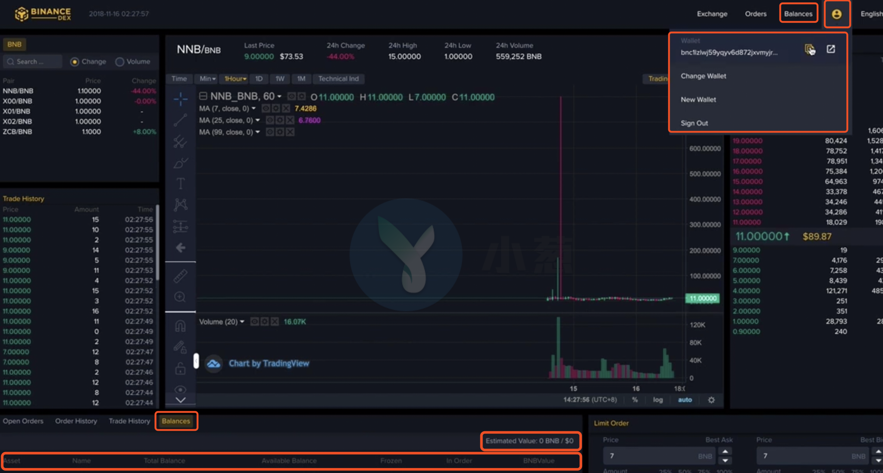This screenshot has width=883, height=473.
Task: Open wallet address in external explorer
Action: (x=831, y=49)
